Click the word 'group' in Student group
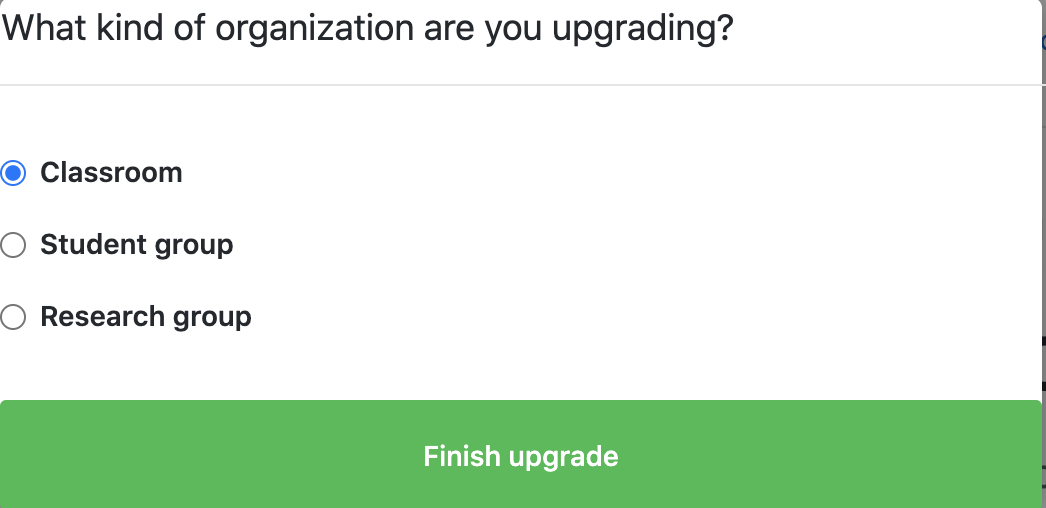1046x508 pixels. point(194,247)
